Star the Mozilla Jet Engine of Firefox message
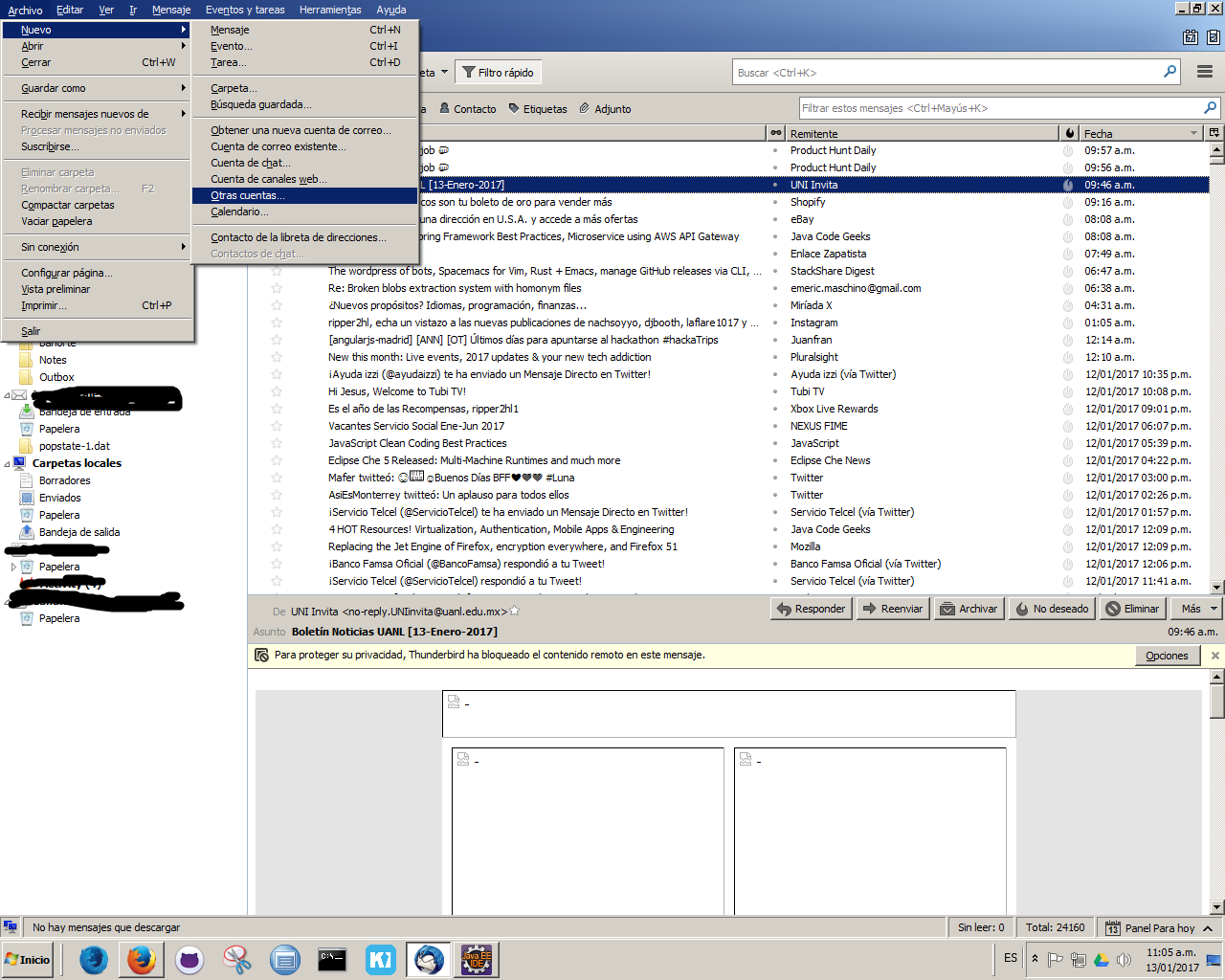Screen dimensions: 1225x980 point(277,546)
